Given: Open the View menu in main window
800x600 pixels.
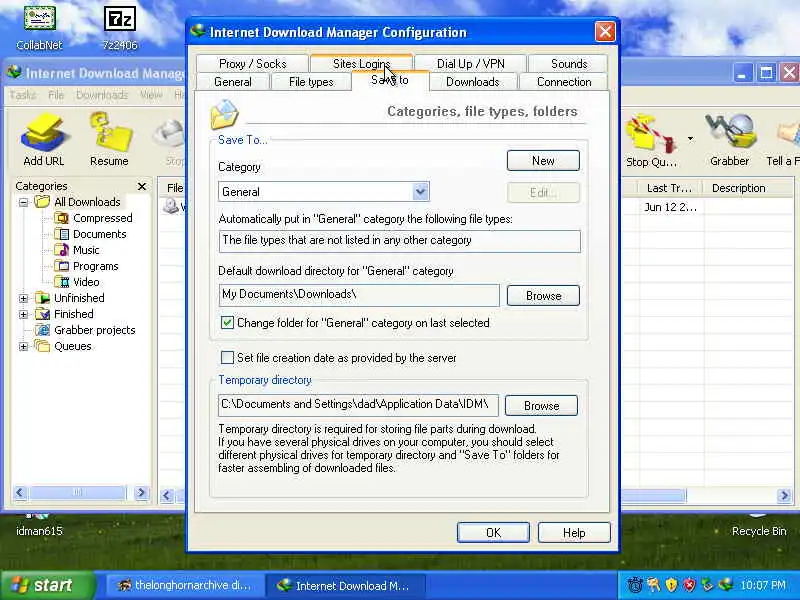Looking at the screenshot, I should point(151,95).
